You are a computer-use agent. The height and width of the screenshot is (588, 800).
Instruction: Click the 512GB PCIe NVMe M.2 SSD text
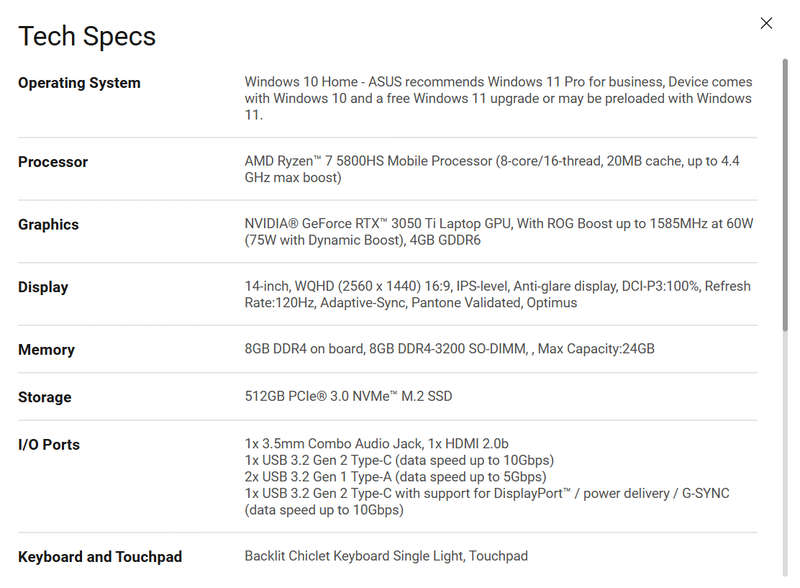(348, 397)
